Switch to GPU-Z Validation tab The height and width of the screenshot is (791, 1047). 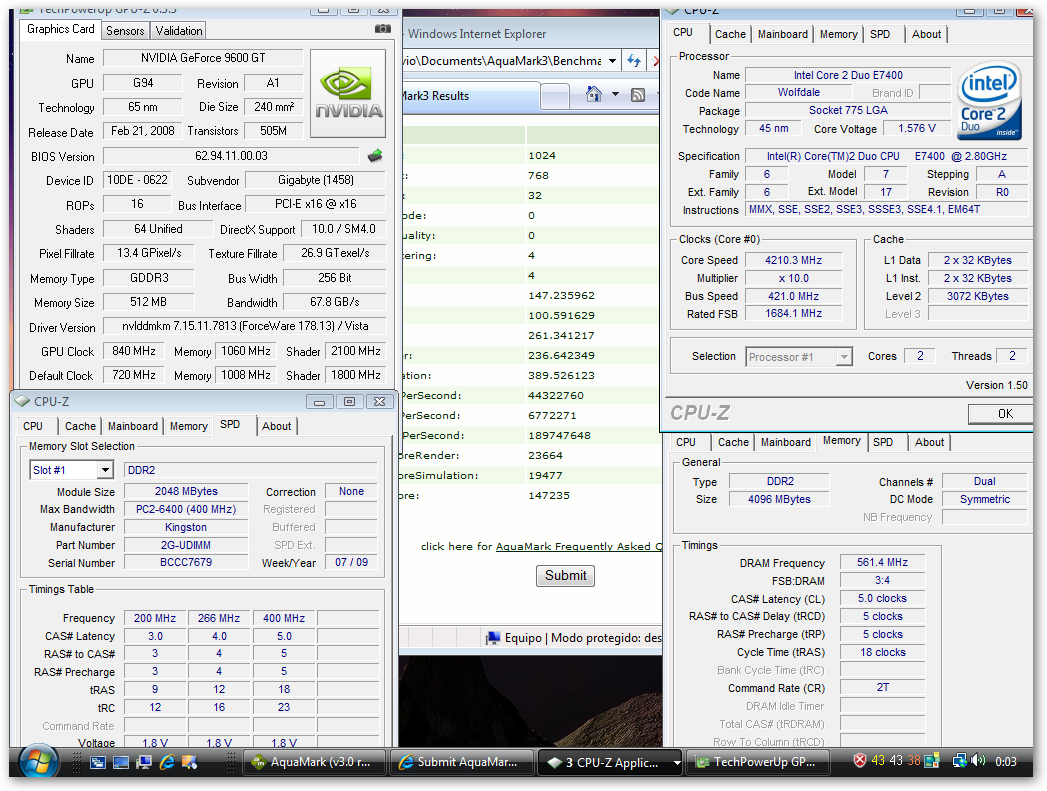pos(179,31)
